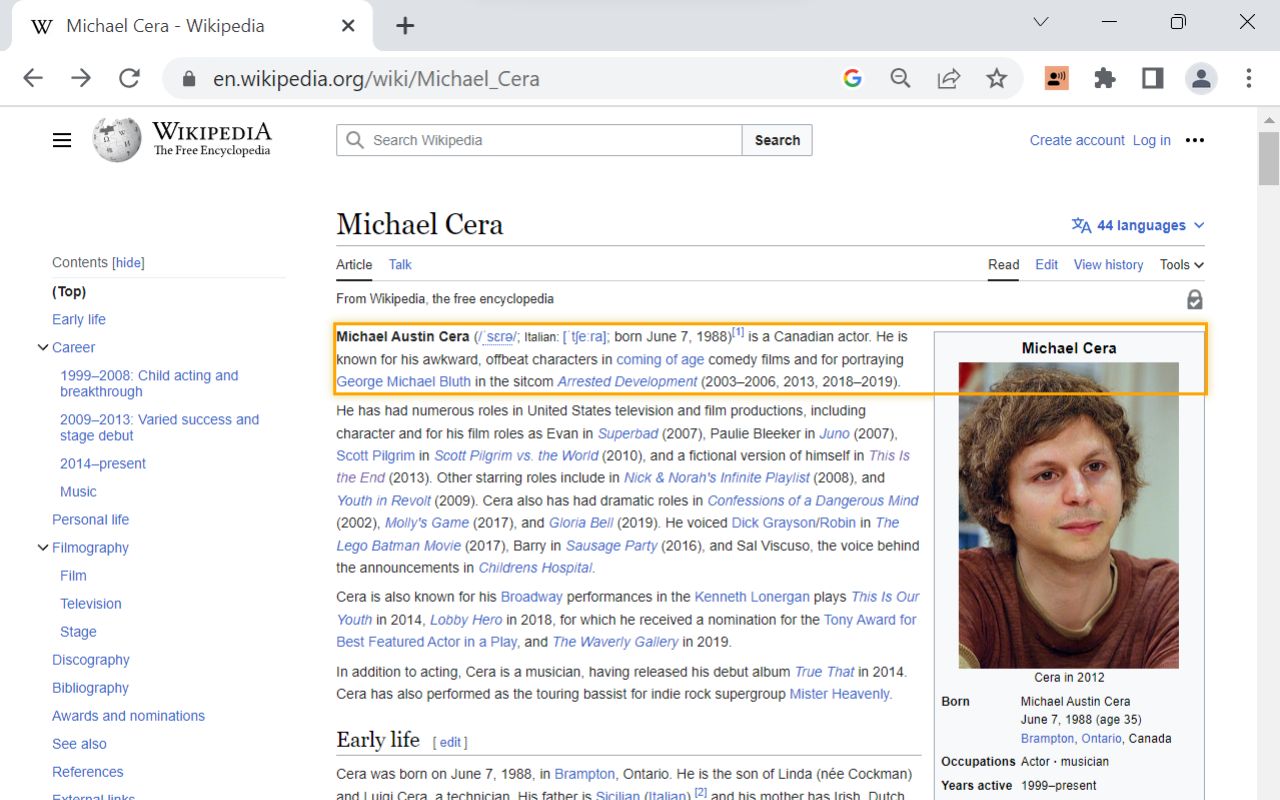Screen dimensions: 1280x800
Task: Go to Personal life in contents
Action: coord(90,520)
